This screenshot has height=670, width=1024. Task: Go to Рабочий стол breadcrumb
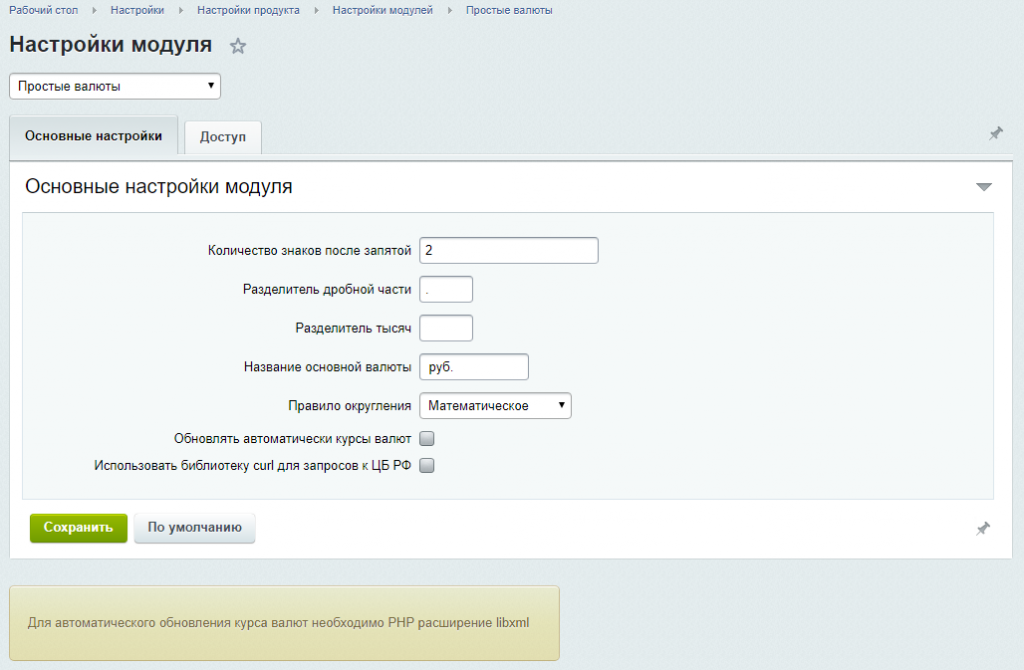tap(43, 10)
